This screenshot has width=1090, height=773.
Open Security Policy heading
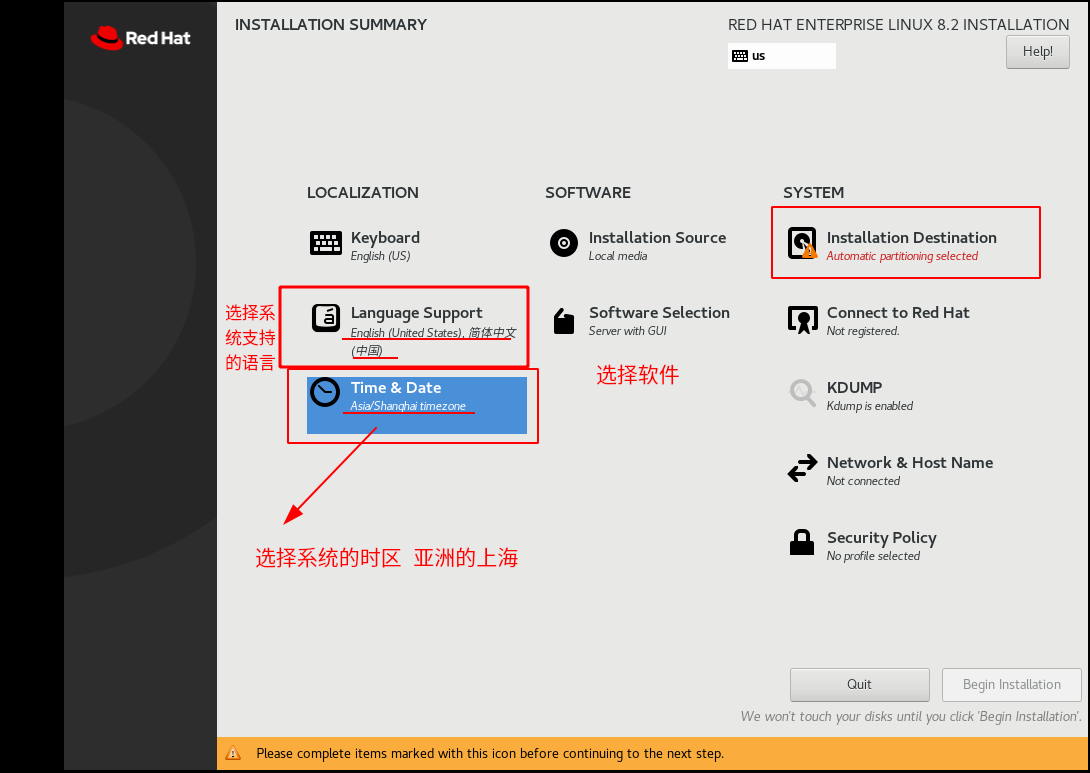881,538
